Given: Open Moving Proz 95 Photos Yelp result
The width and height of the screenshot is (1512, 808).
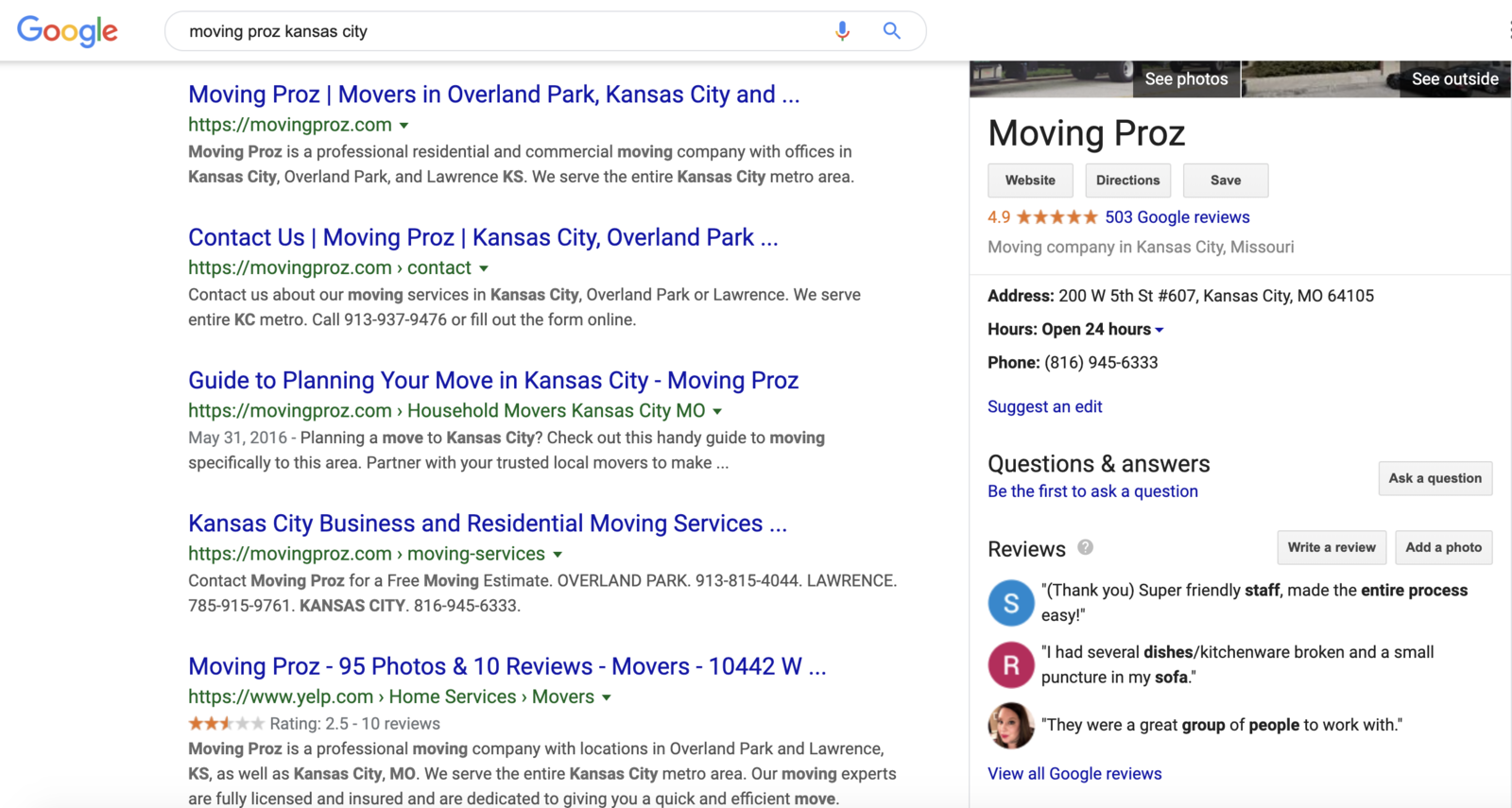Looking at the screenshot, I should [x=507, y=666].
